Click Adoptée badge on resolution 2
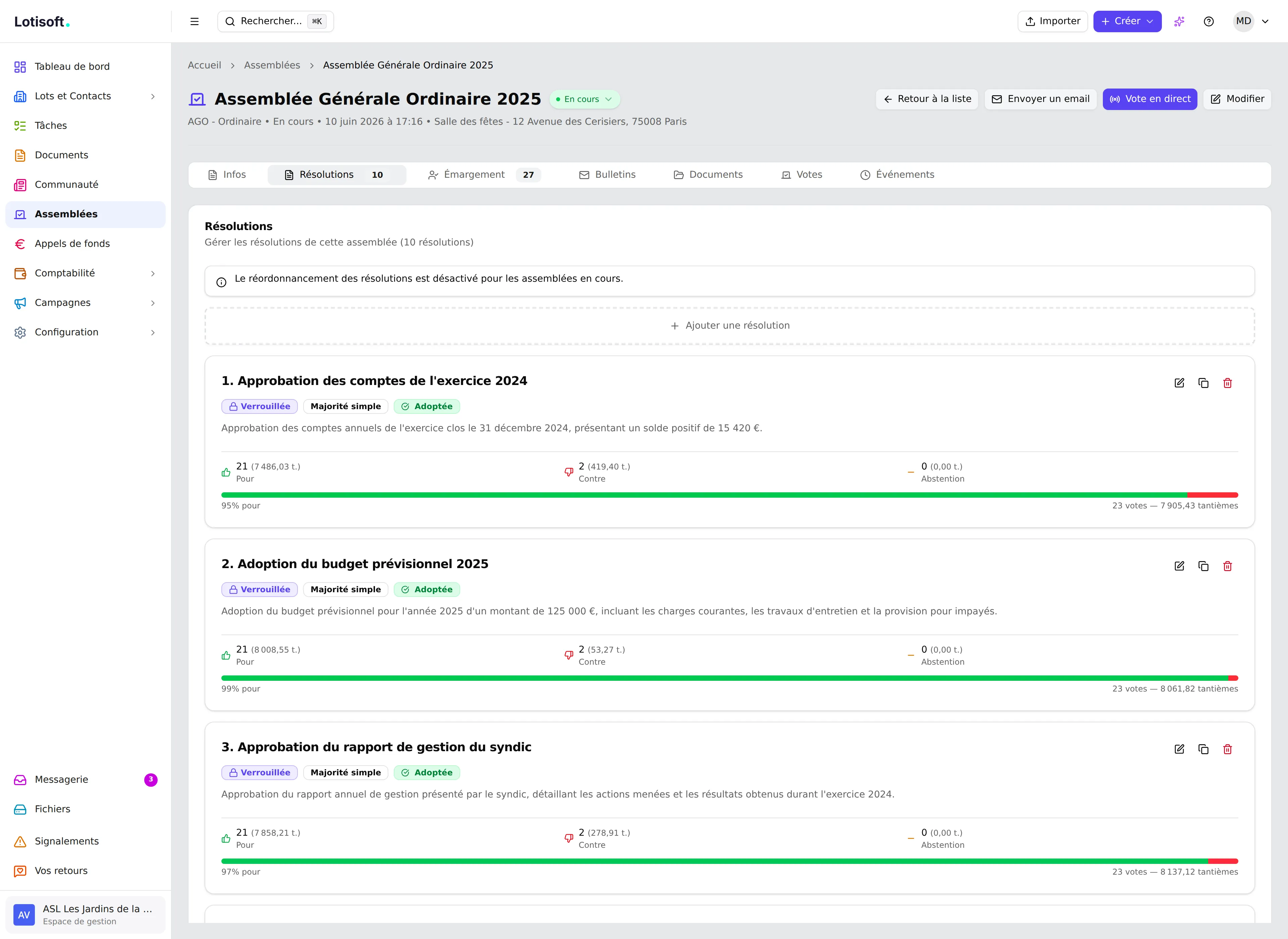 pyautogui.click(x=426, y=590)
